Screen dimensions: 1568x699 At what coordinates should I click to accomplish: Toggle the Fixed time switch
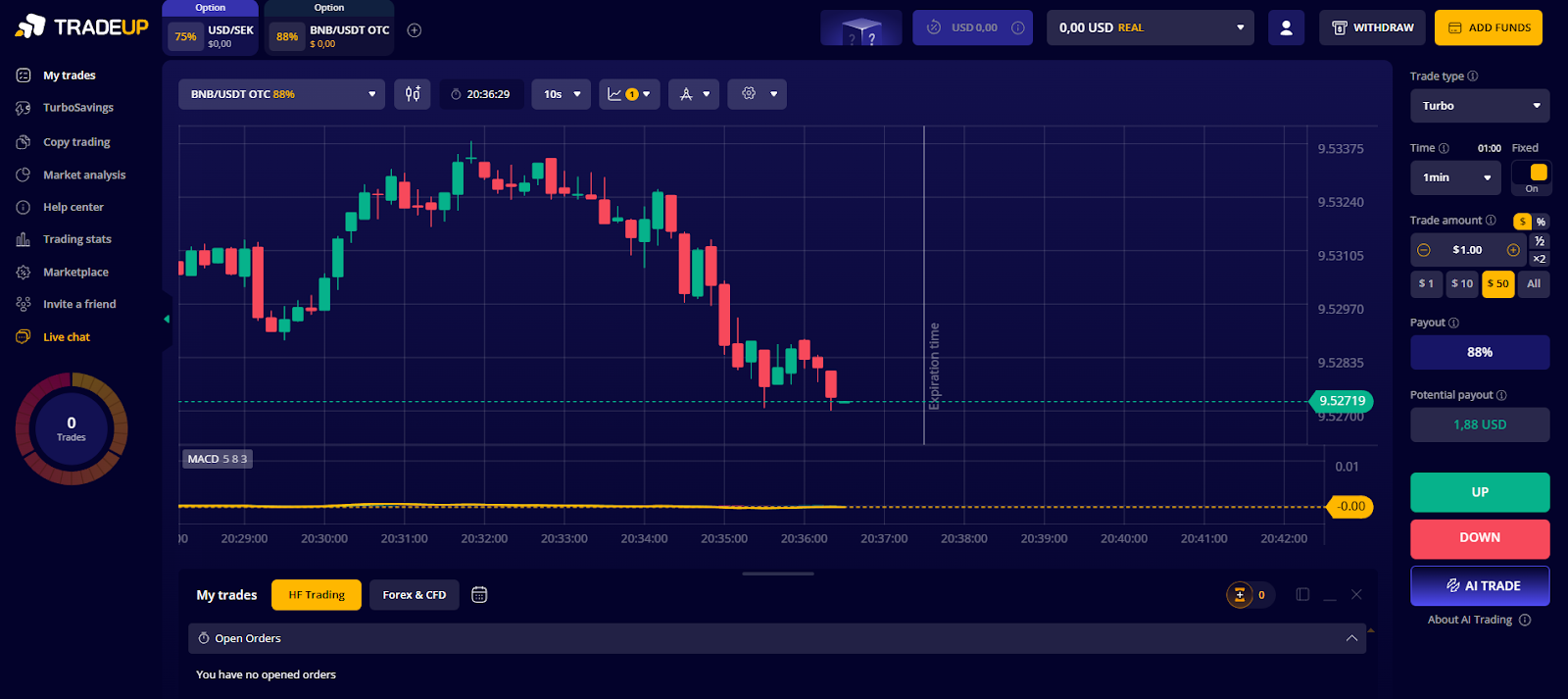[x=1532, y=176]
